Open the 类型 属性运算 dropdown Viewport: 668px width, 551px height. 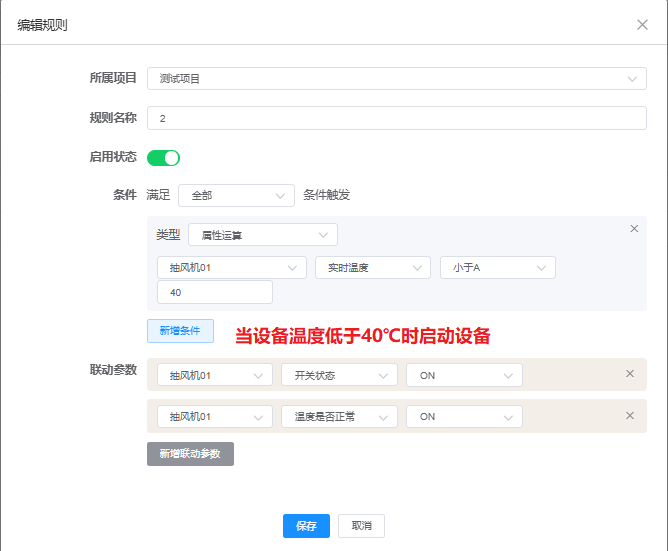263,235
